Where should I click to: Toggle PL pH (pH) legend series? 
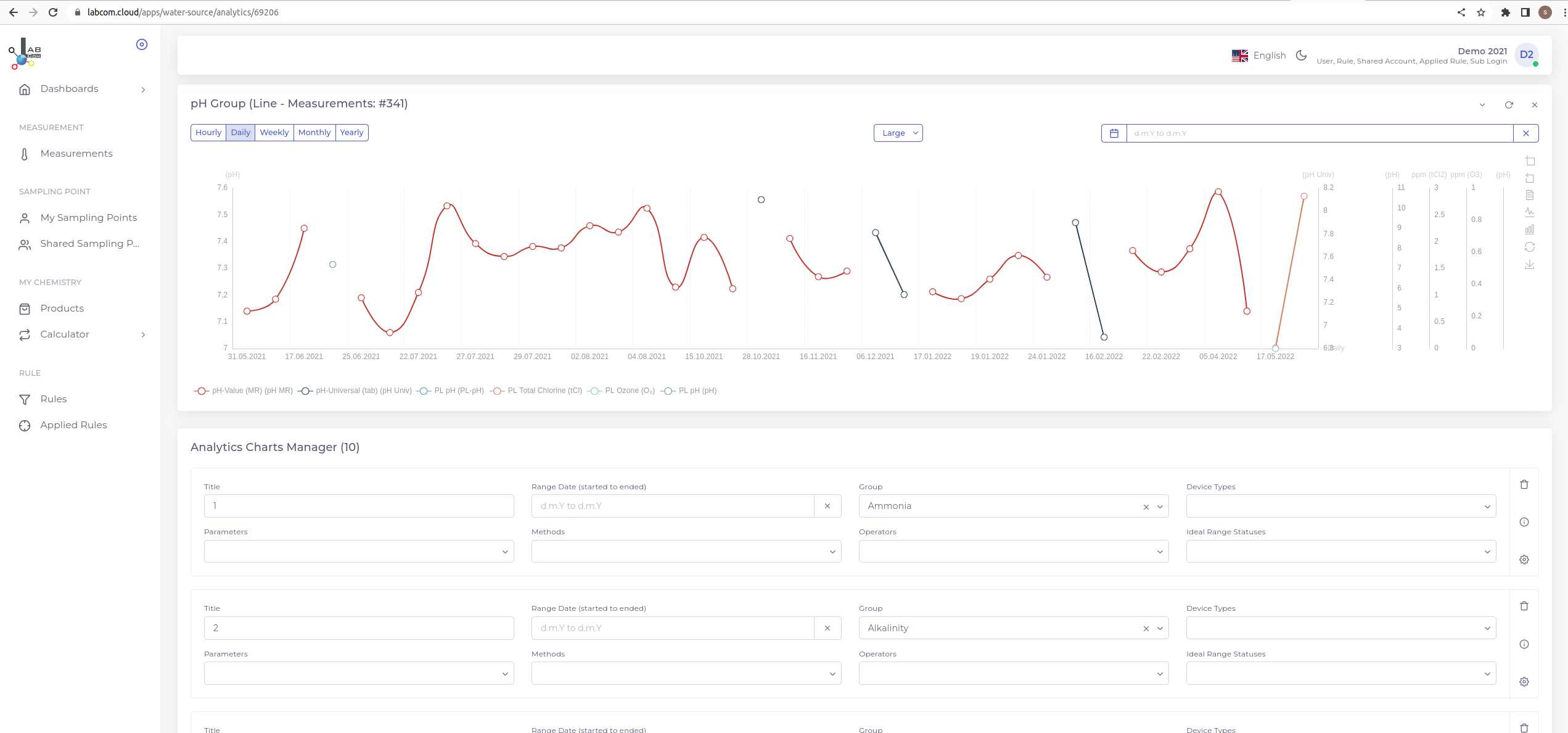(x=689, y=391)
